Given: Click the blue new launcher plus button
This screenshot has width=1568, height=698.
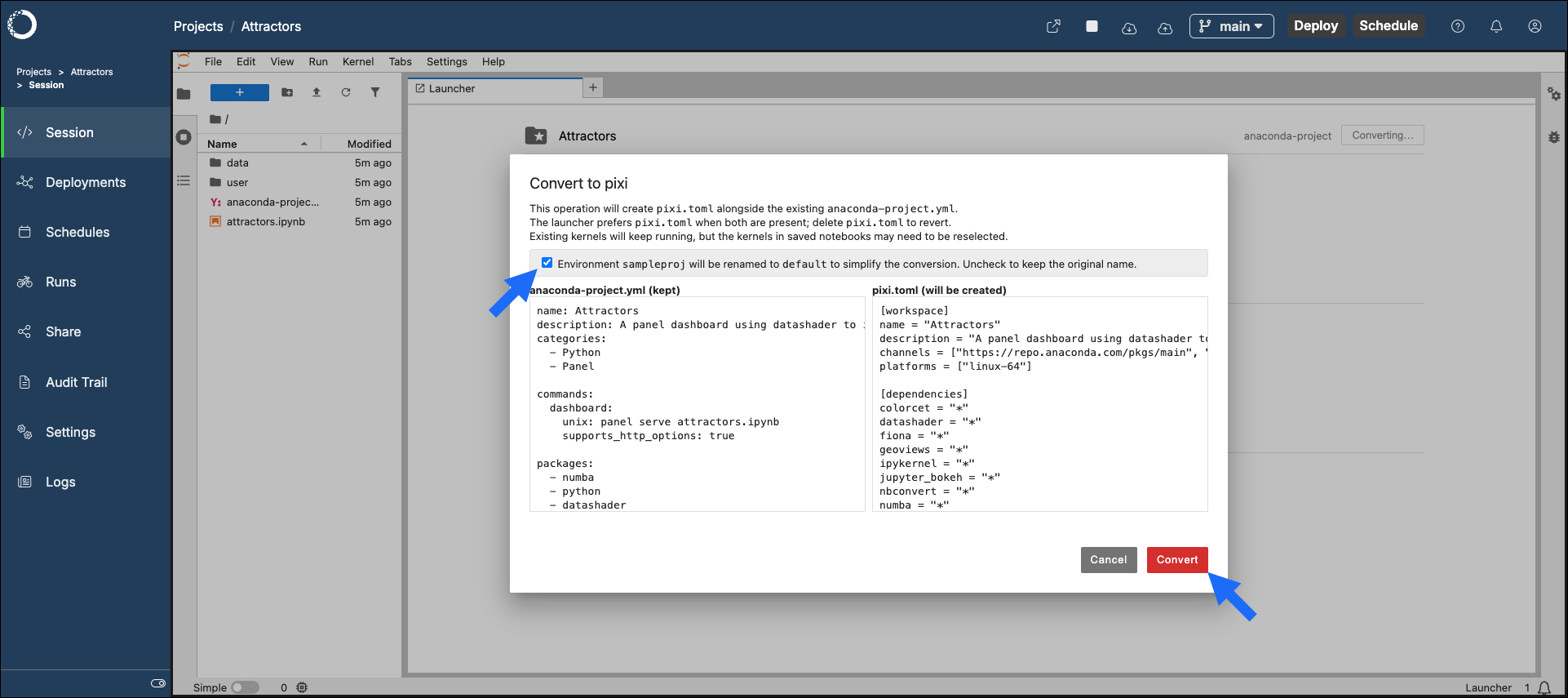Looking at the screenshot, I should coord(240,92).
